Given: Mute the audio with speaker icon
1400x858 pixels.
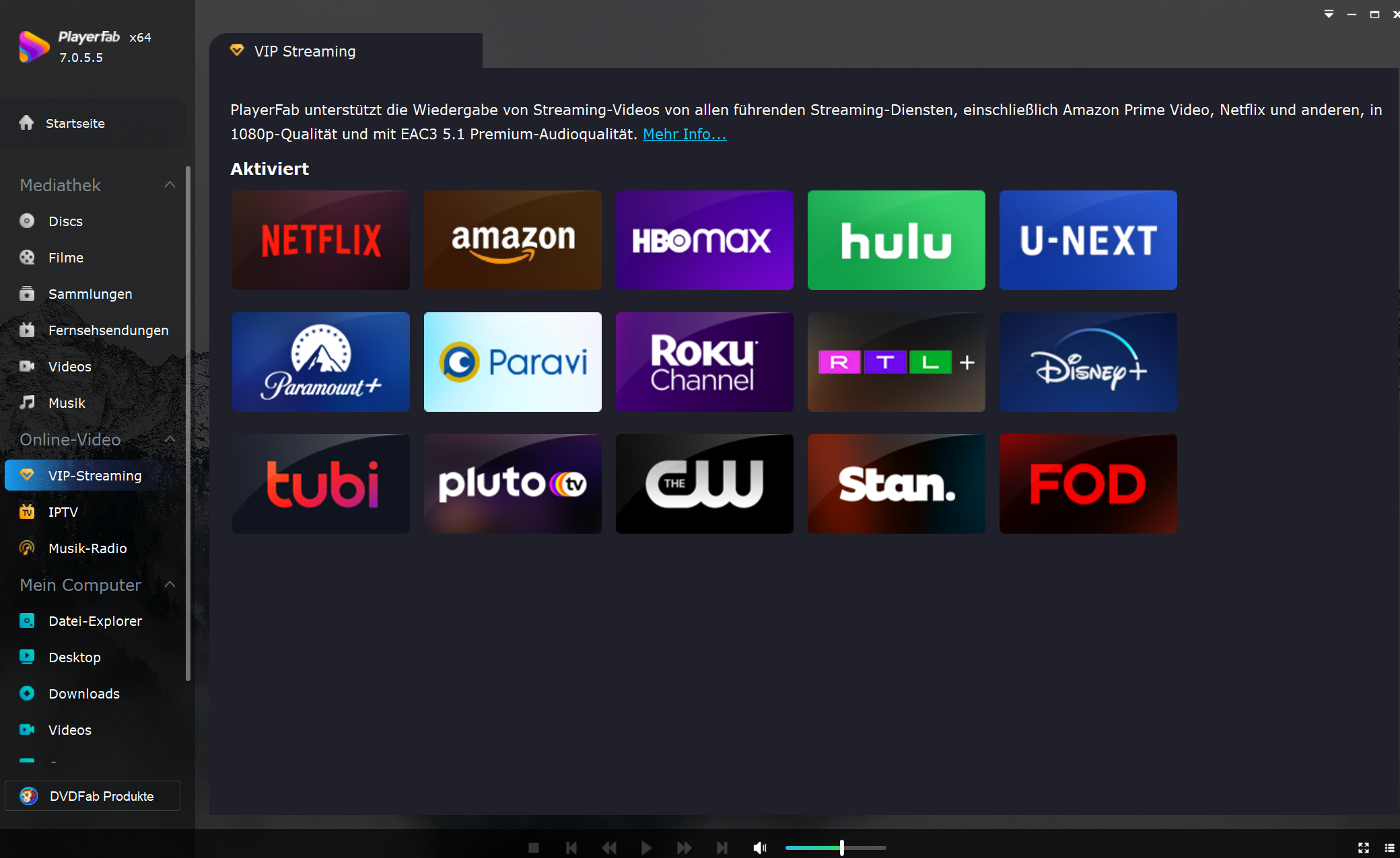Looking at the screenshot, I should (x=760, y=848).
